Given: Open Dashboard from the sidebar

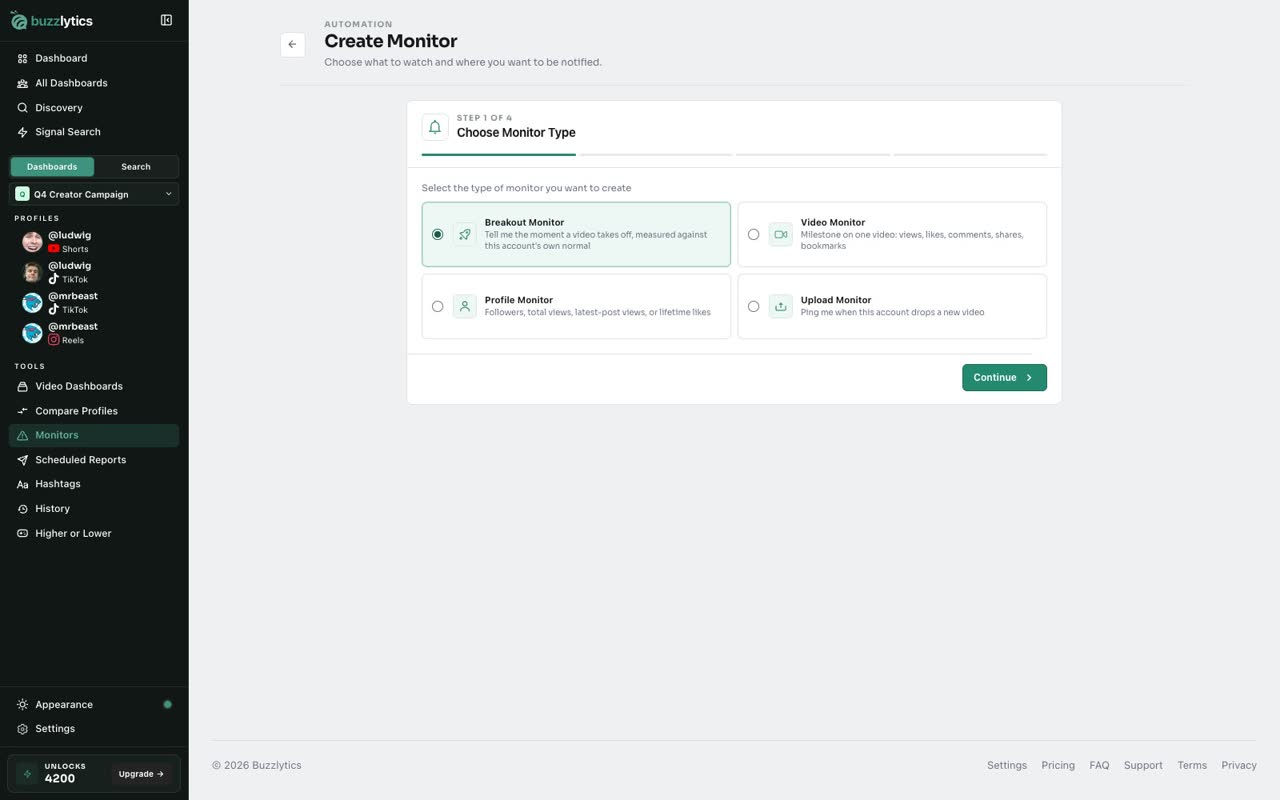Looking at the screenshot, I should point(94,59).
